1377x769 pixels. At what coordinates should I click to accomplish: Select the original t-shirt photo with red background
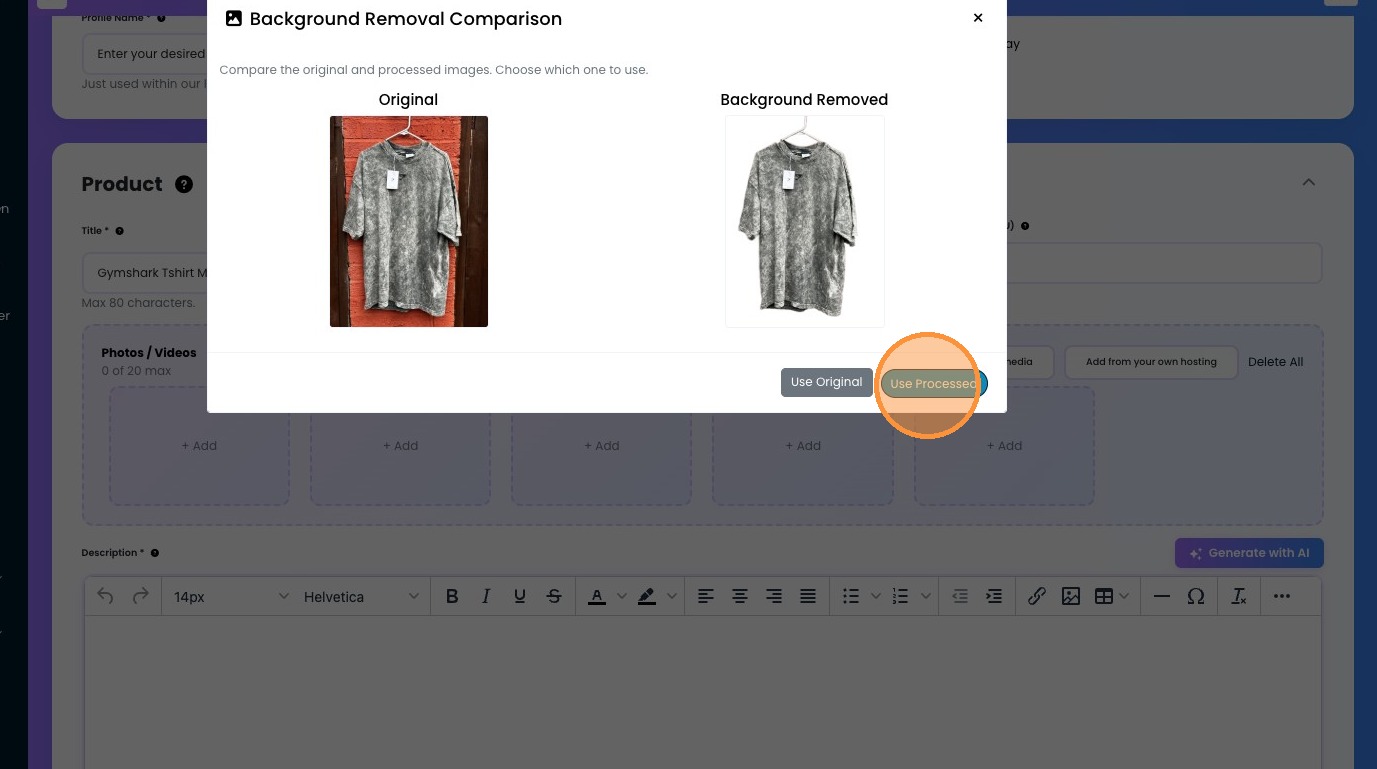pos(409,221)
